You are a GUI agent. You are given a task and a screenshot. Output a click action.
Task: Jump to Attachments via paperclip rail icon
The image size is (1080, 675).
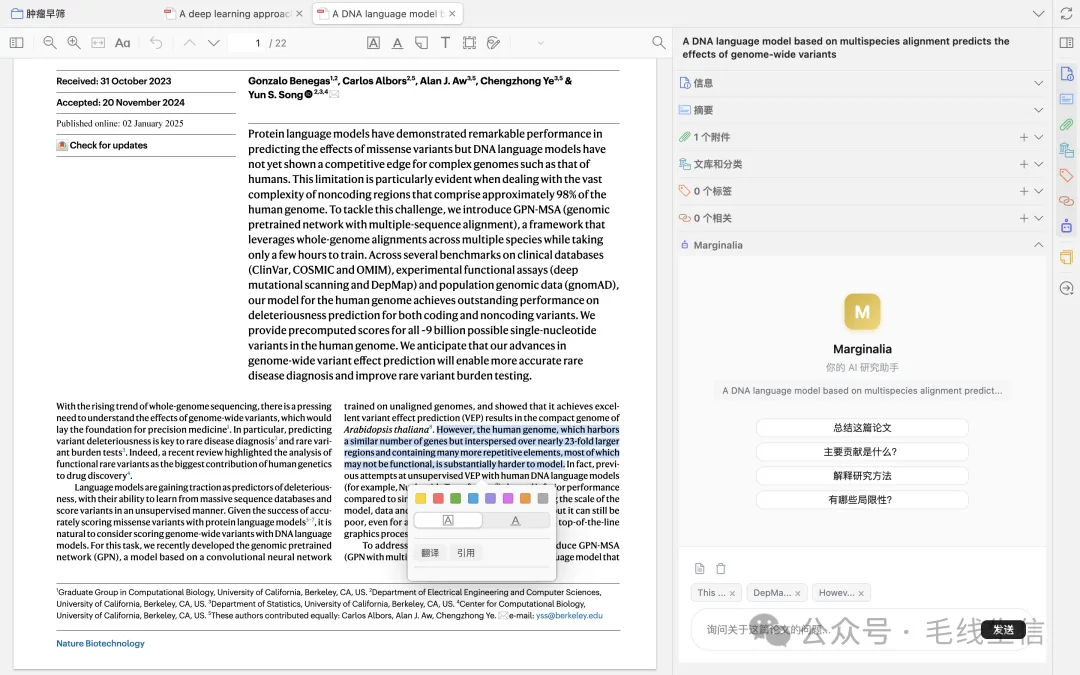[1066, 125]
